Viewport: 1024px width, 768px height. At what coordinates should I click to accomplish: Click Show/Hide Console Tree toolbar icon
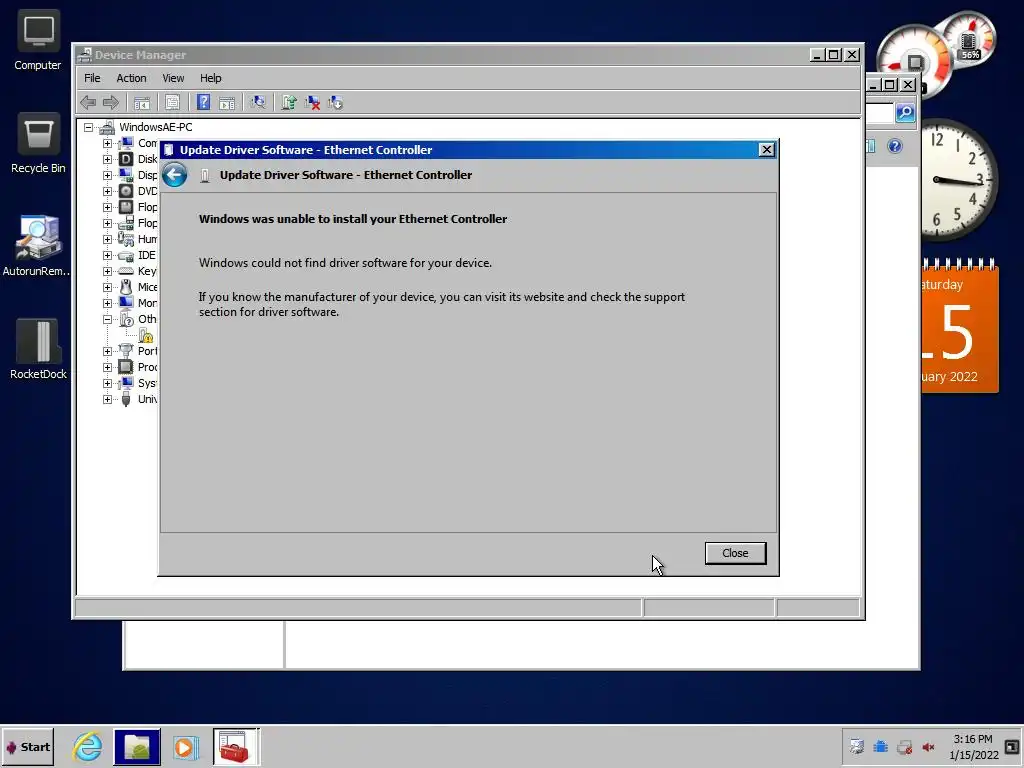click(142, 102)
